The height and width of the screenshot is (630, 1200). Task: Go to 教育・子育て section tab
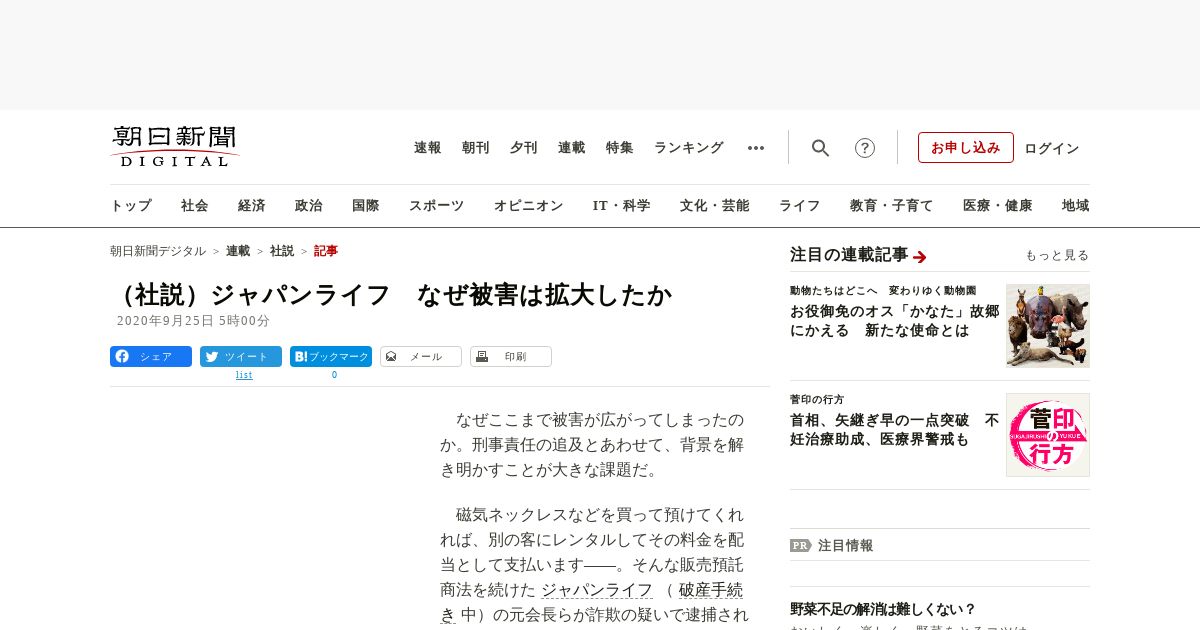pyautogui.click(x=892, y=206)
